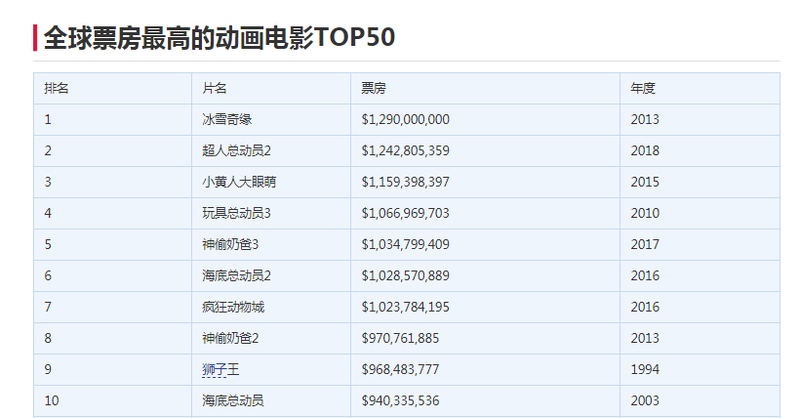Click the box office value $970,761,885
Screen dimensions: 800x418
[x=400, y=338]
